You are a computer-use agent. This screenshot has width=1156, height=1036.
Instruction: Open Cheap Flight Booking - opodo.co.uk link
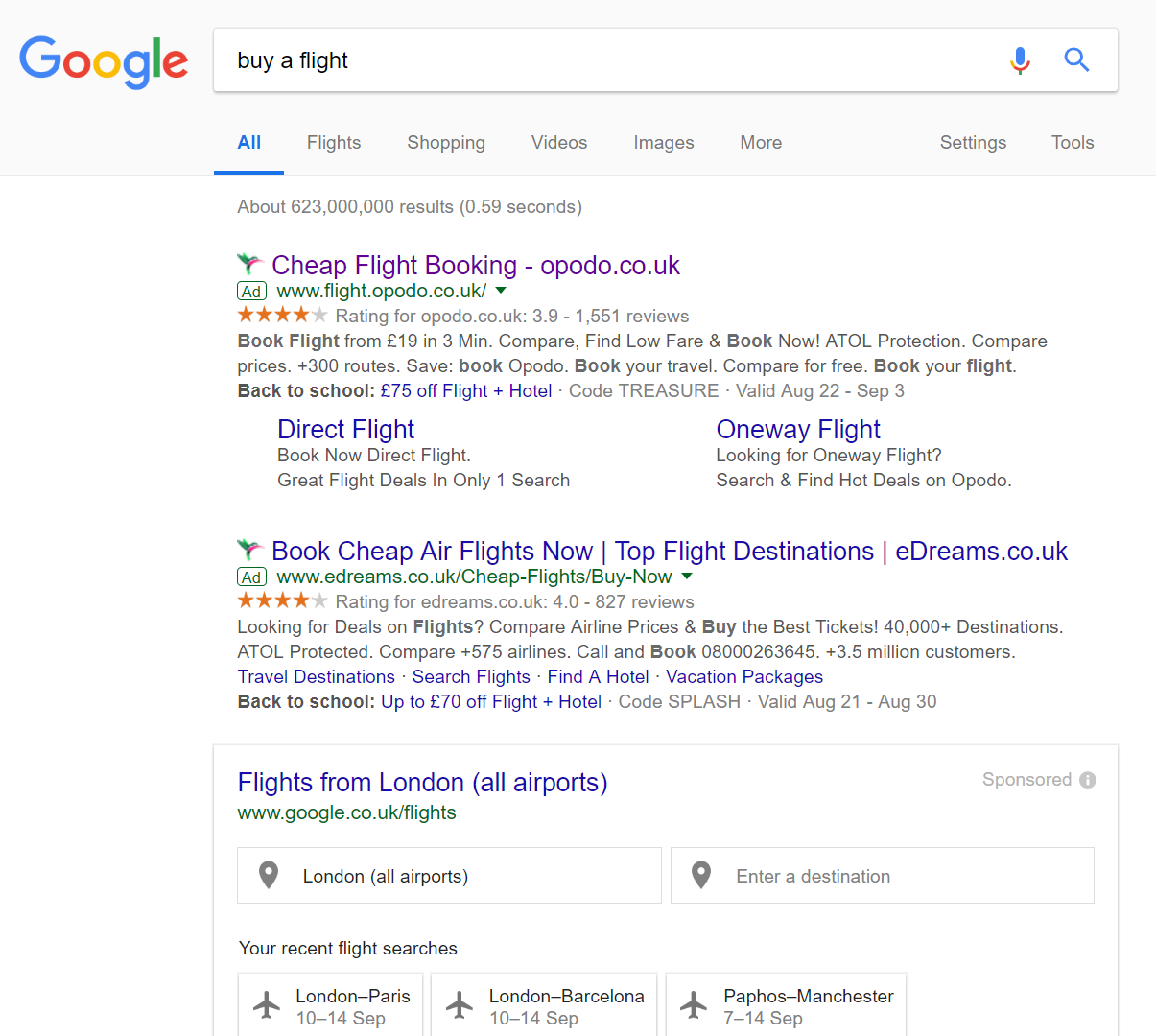pyautogui.click(x=476, y=266)
